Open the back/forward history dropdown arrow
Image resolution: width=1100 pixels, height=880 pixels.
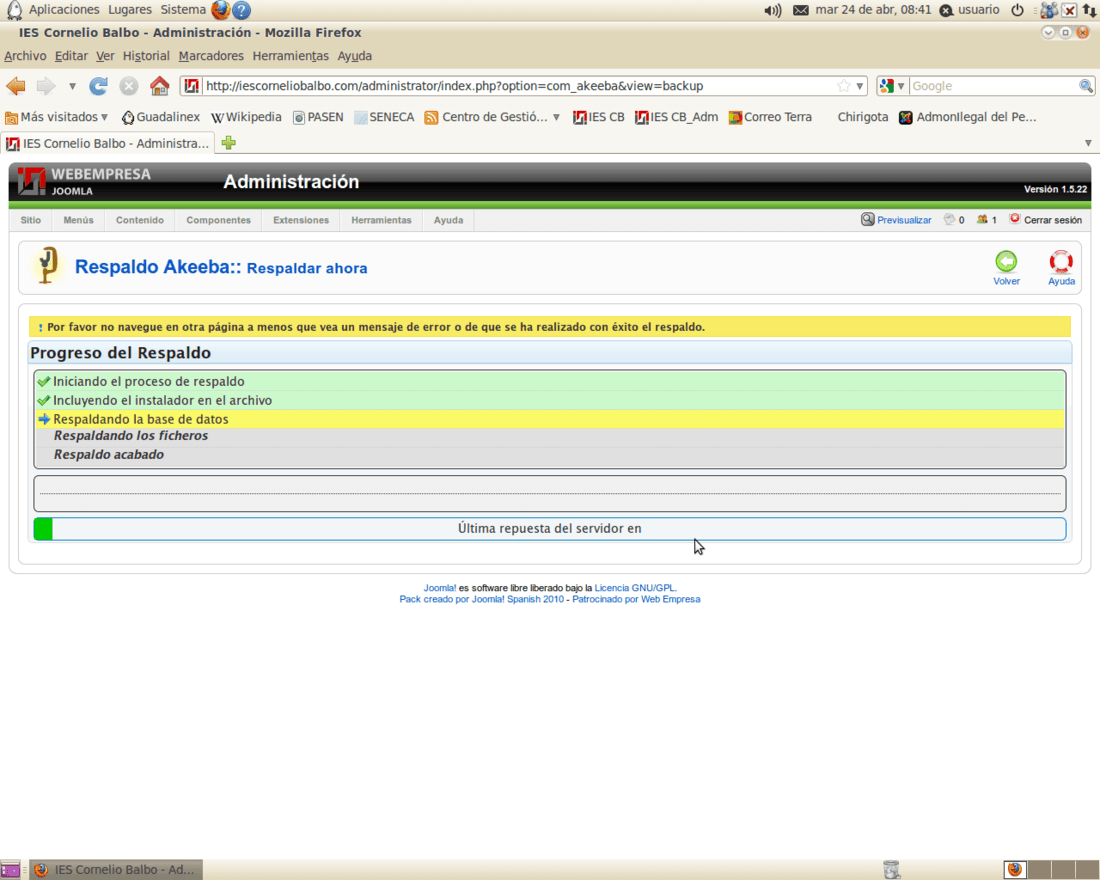(72, 86)
